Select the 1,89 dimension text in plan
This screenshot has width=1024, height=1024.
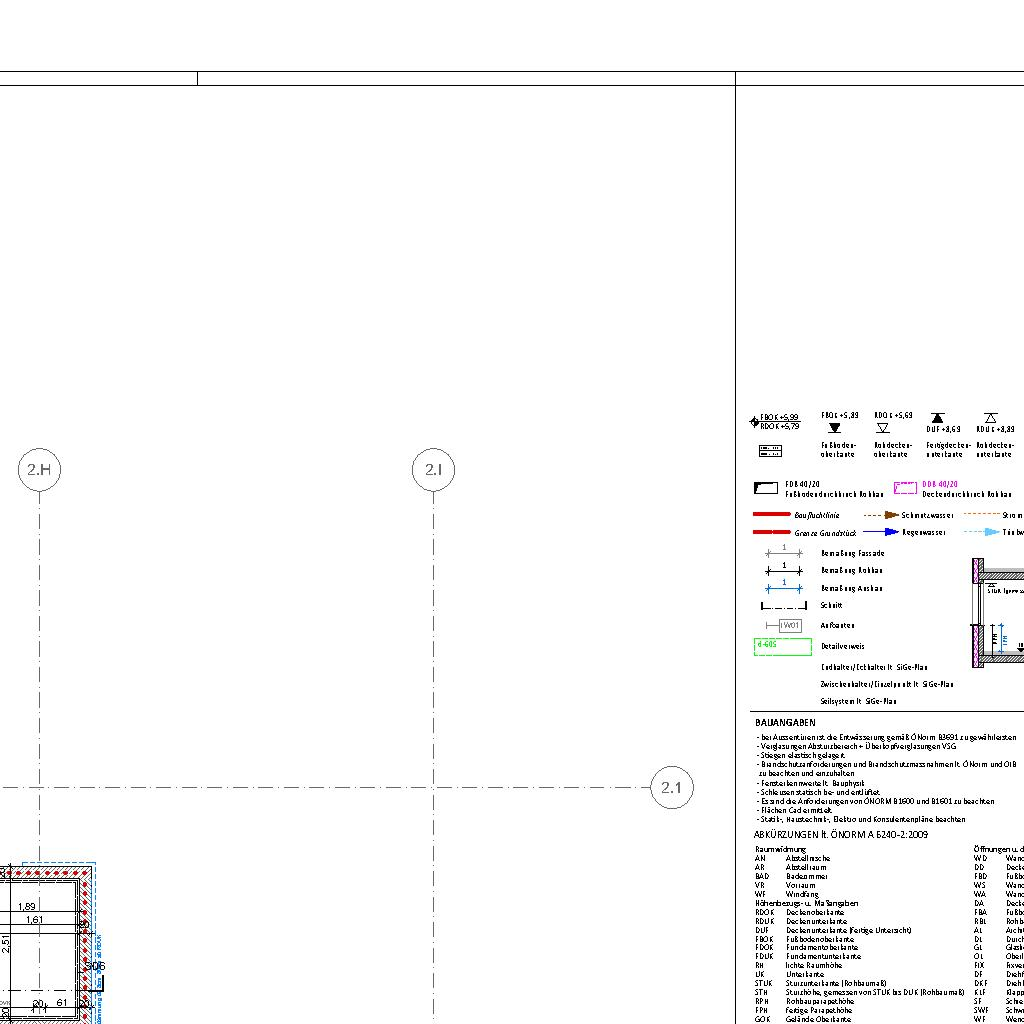pos(27,906)
